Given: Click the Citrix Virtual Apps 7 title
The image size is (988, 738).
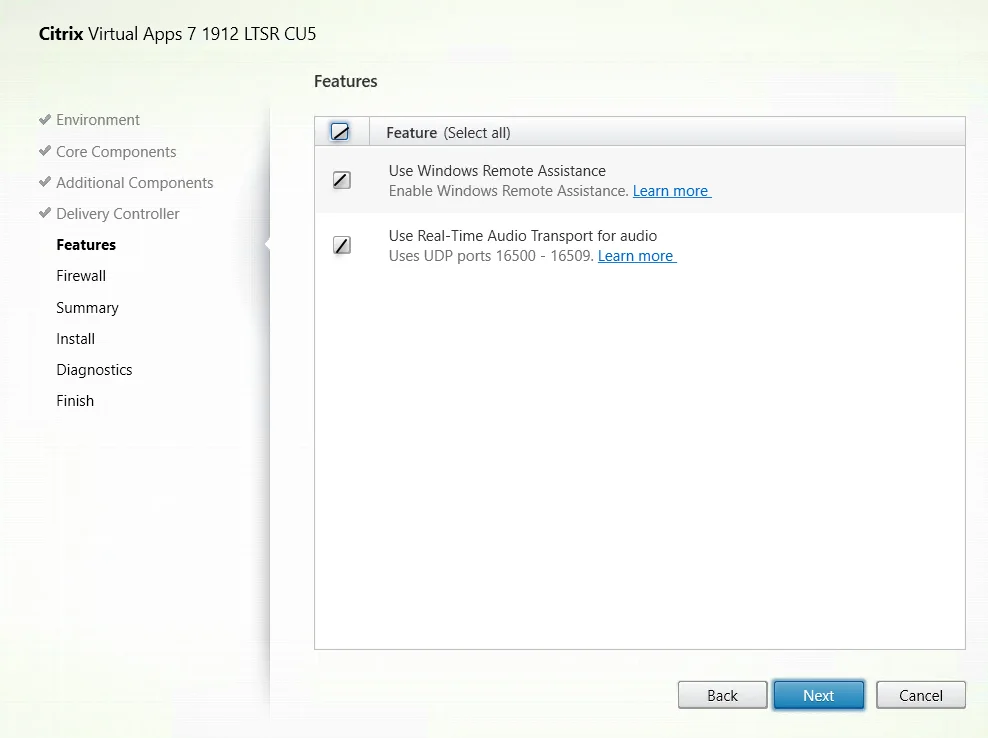Looking at the screenshot, I should coord(178,33).
